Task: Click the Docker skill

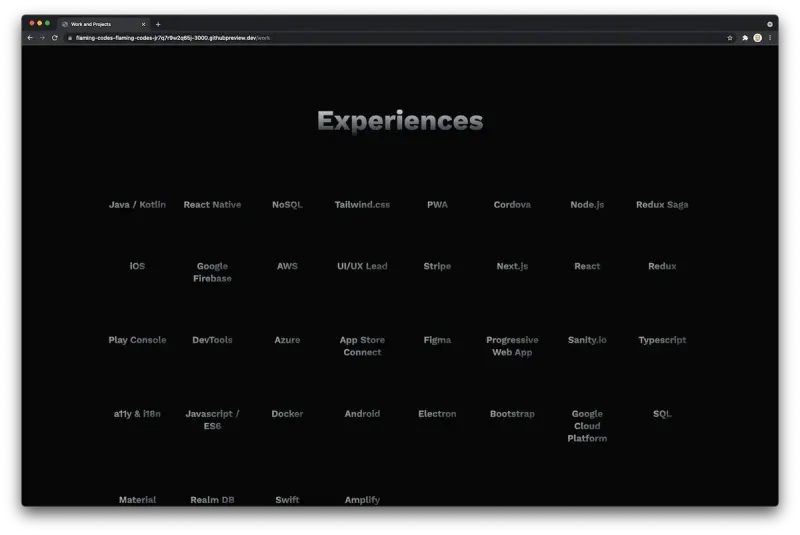Action: (x=287, y=414)
